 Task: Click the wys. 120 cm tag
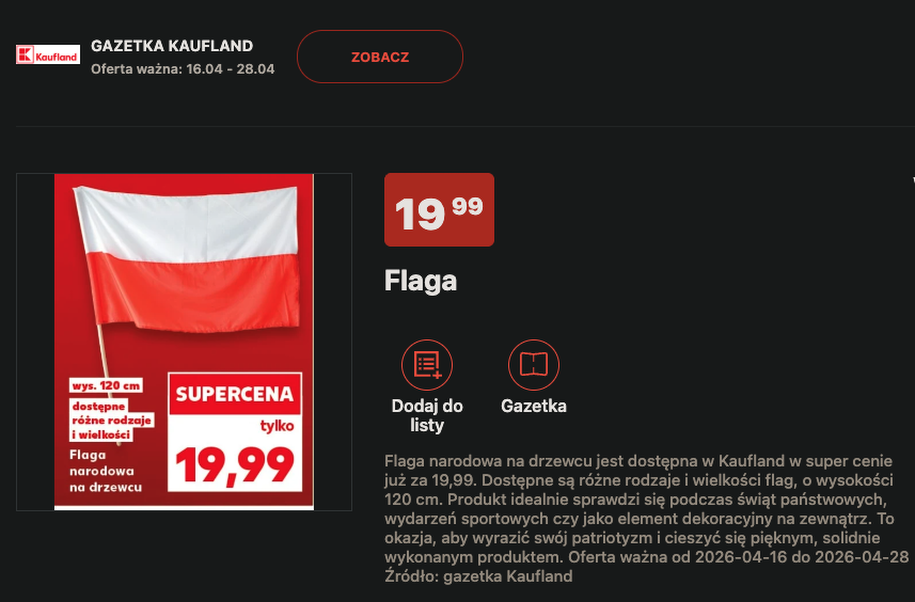pos(105,385)
